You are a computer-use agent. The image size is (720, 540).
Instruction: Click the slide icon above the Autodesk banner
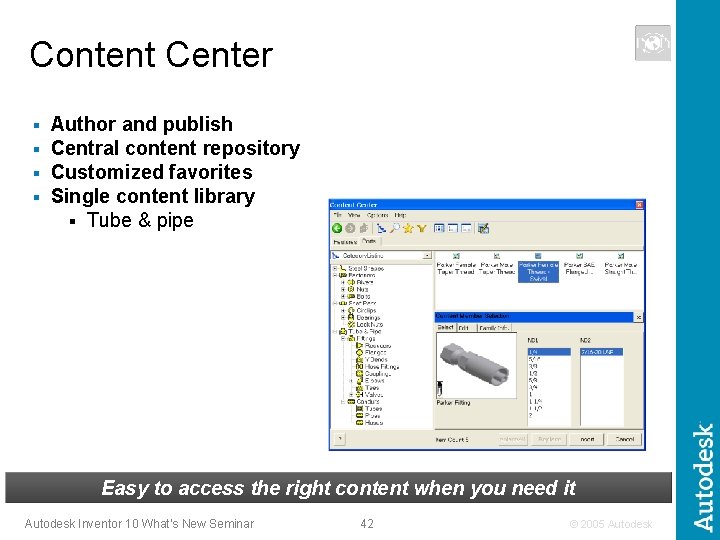[x=652, y=43]
